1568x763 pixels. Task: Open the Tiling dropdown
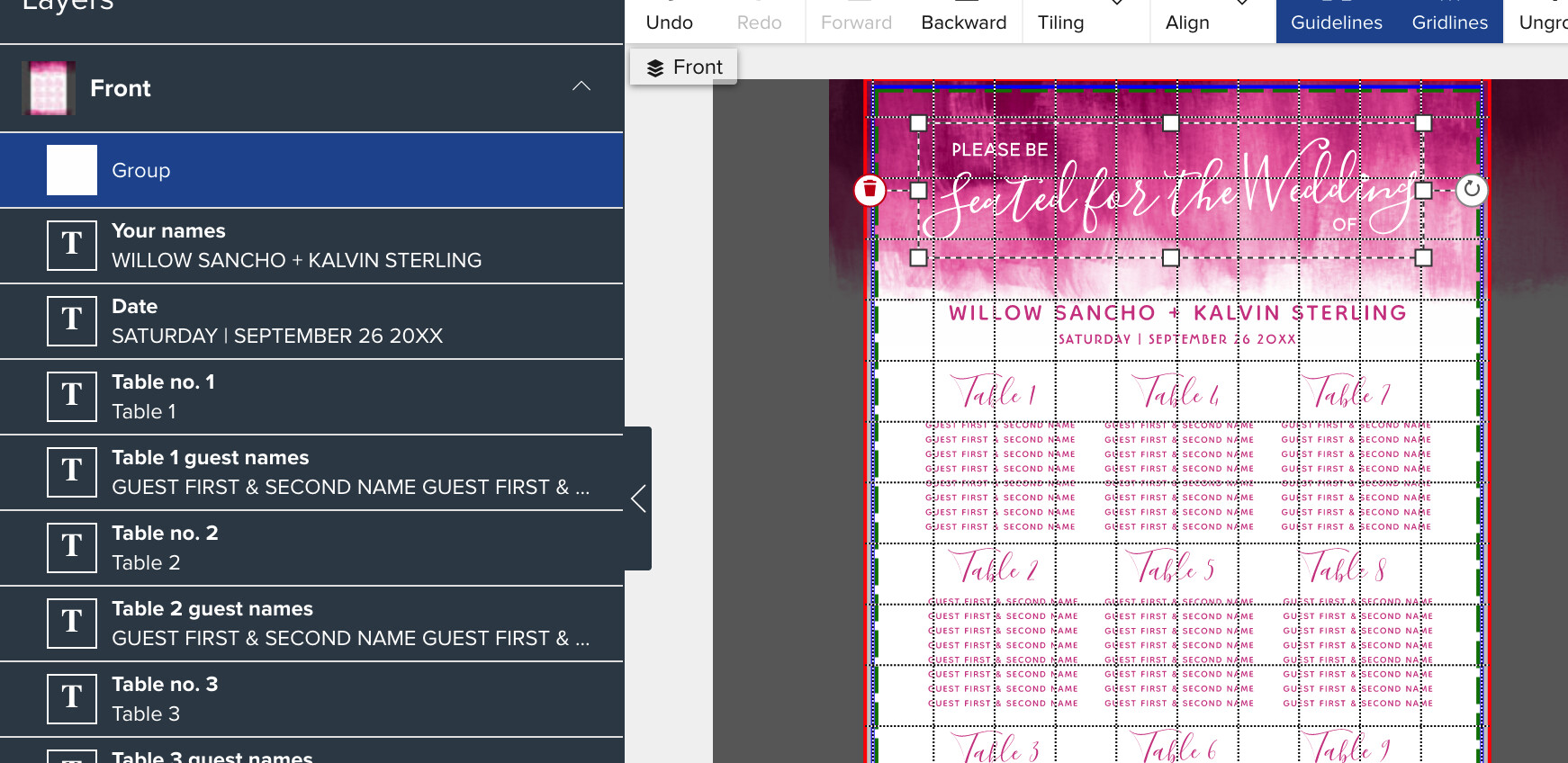(x=1086, y=22)
